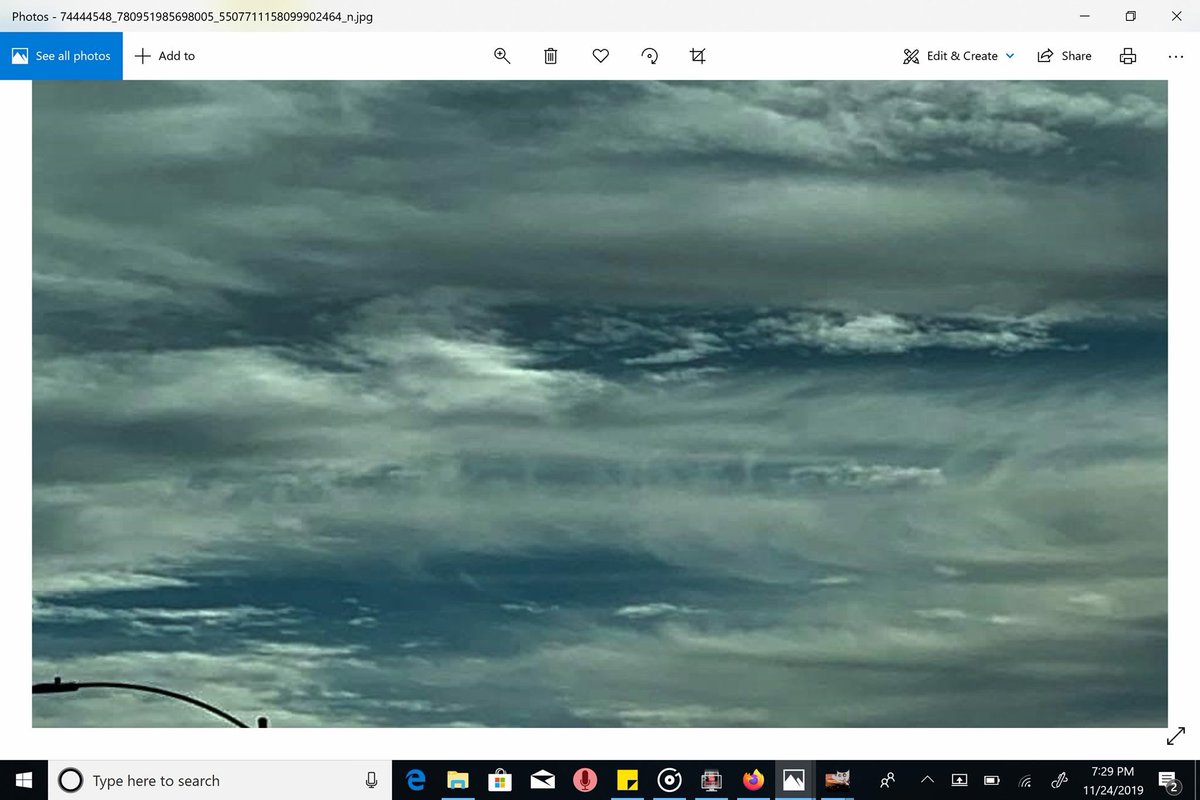The image size is (1200, 800).
Task: Open the See more three-dots menu
Action: (1176, 56)
